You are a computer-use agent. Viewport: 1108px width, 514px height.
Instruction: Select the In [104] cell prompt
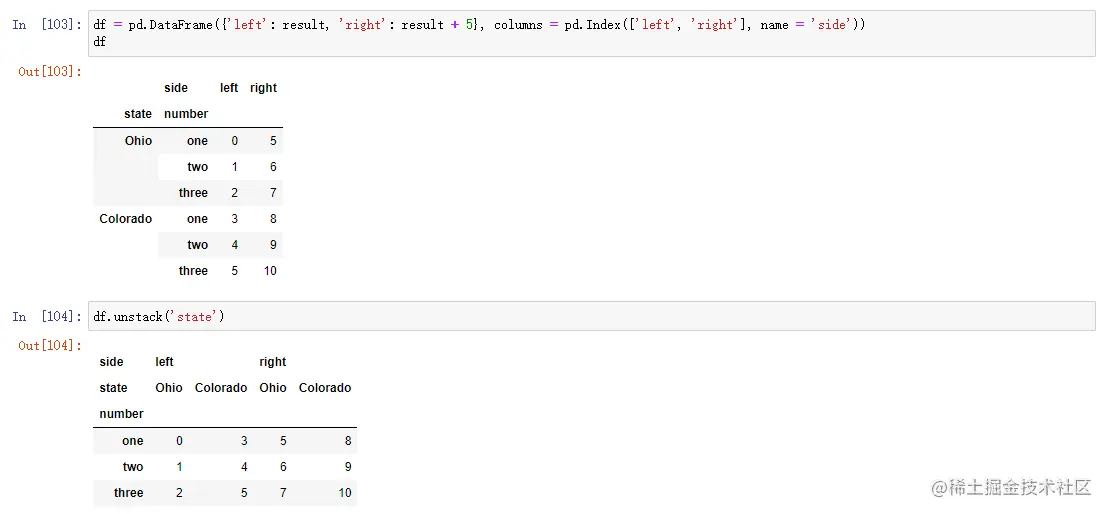(47, 316)
